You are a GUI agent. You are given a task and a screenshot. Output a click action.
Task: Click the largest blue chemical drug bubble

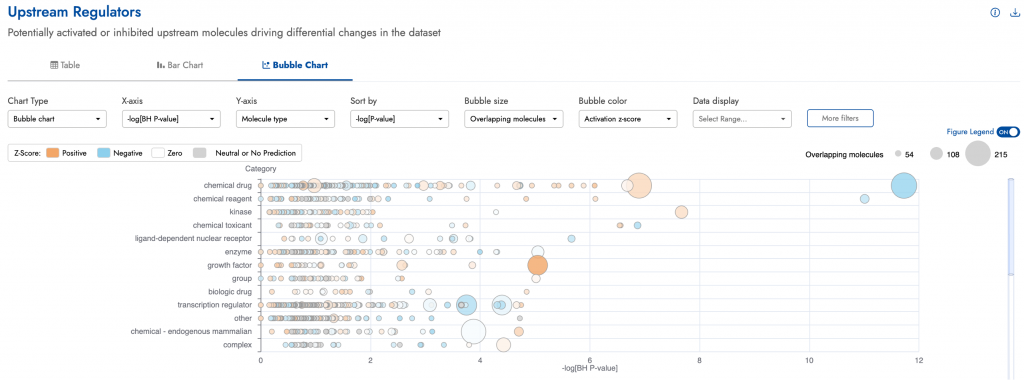(904, 185)
